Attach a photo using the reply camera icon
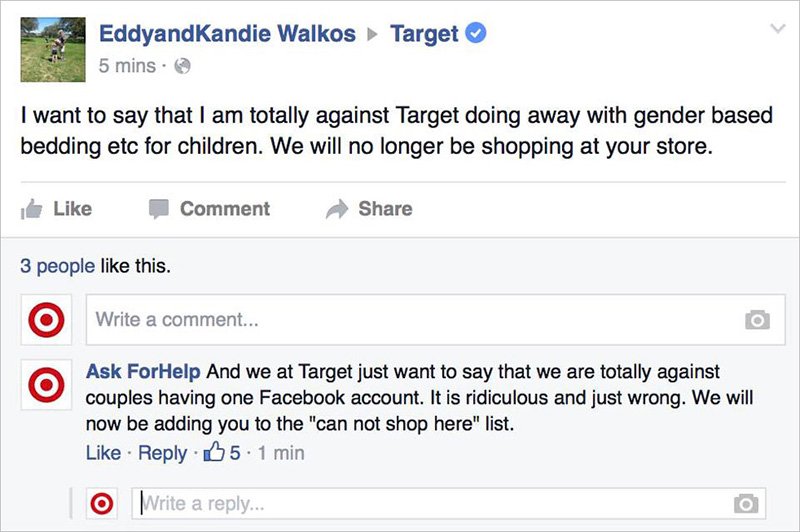 746,503
